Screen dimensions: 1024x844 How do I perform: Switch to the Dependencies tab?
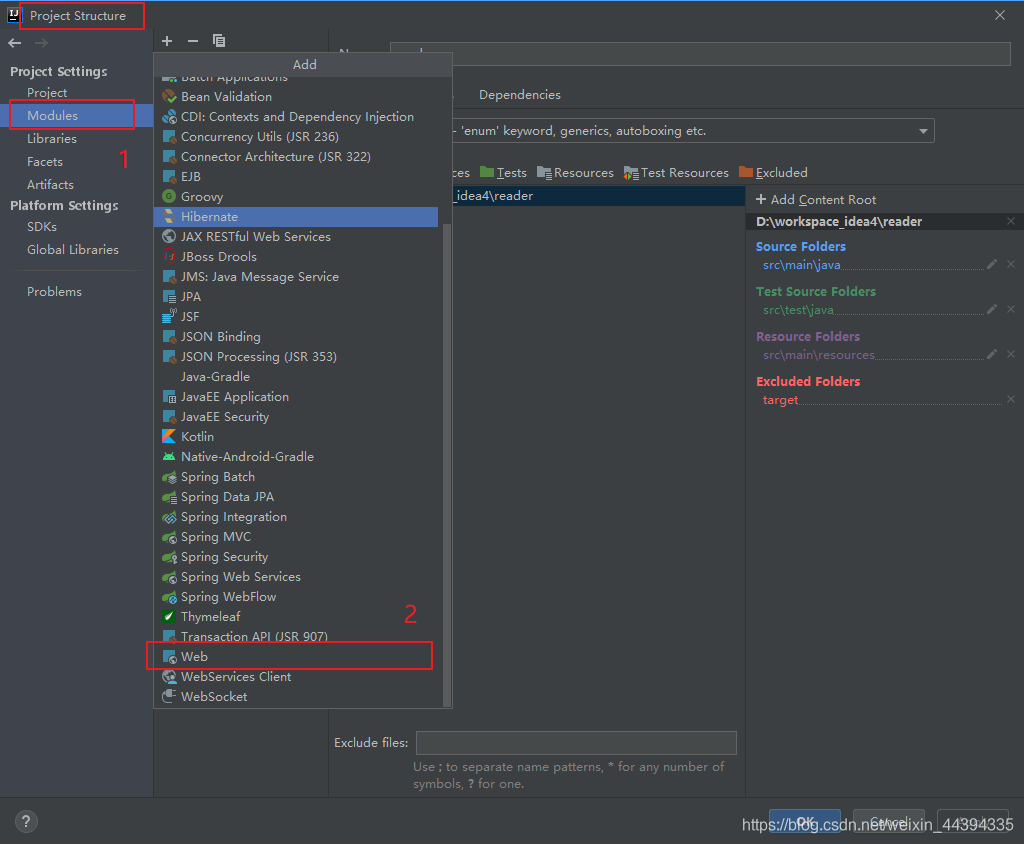pos(520,95)
